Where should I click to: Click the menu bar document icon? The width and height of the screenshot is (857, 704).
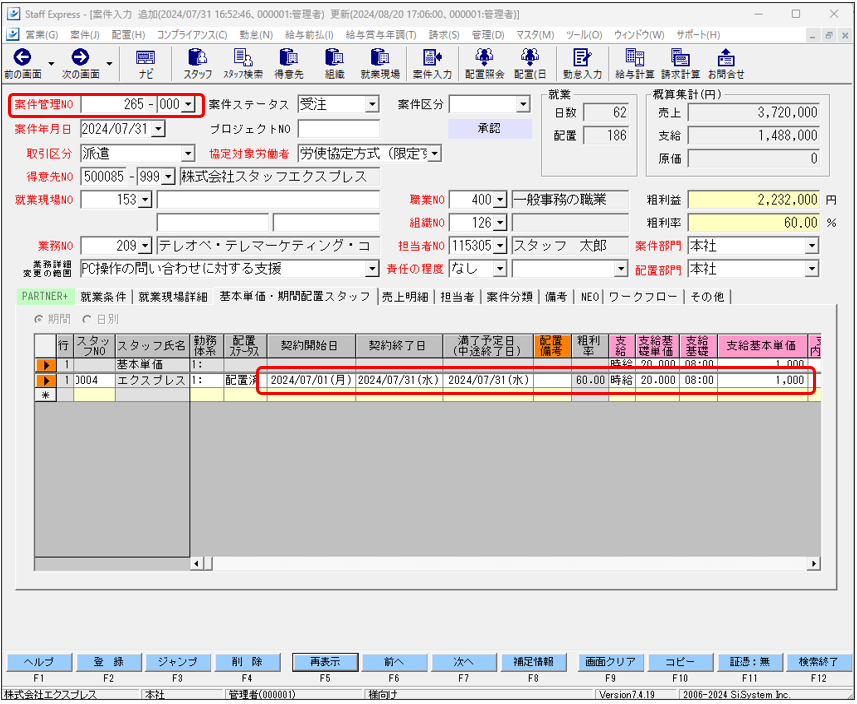click(13, 34)
